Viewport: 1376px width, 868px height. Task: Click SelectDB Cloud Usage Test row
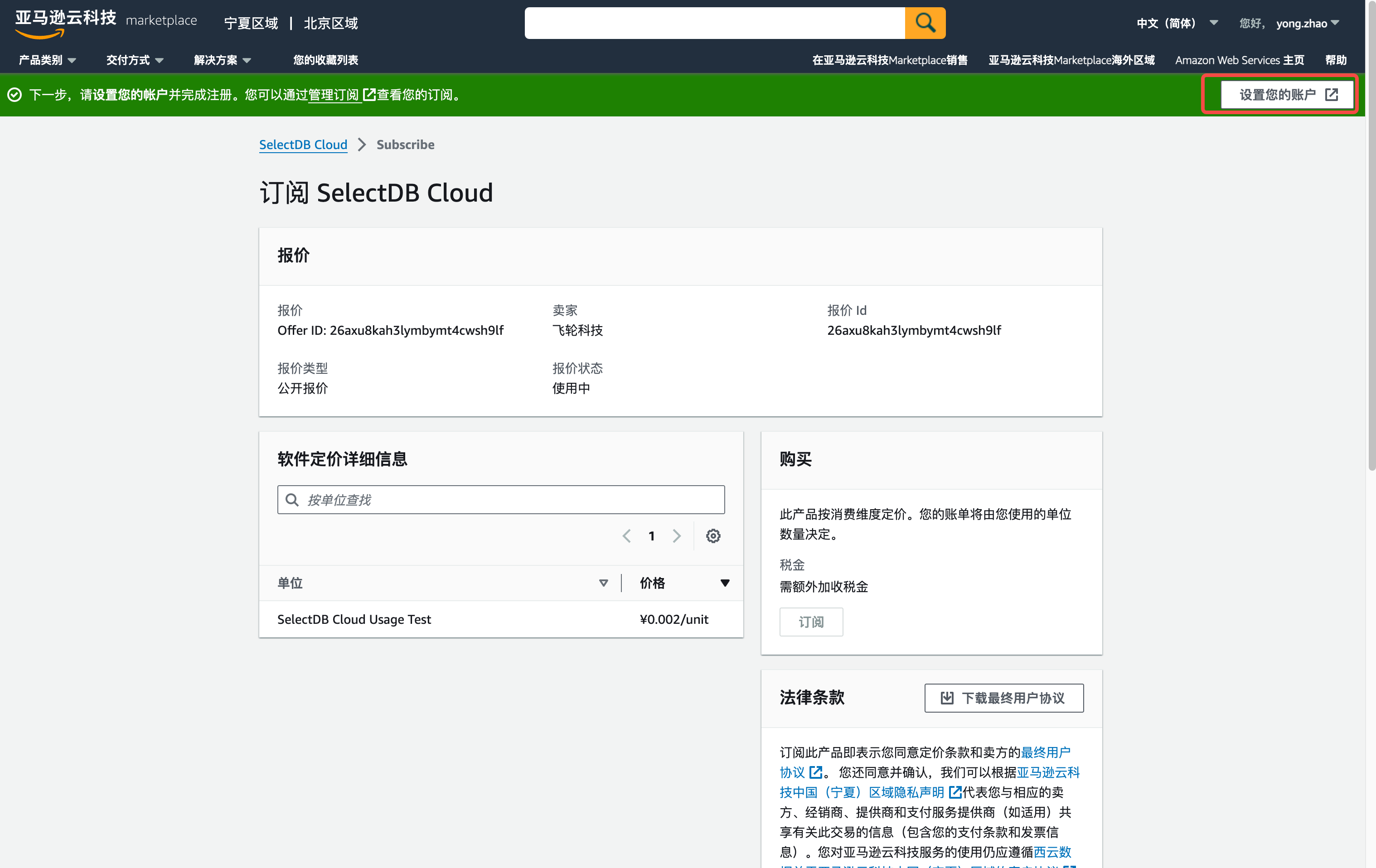tap(501, 620)
